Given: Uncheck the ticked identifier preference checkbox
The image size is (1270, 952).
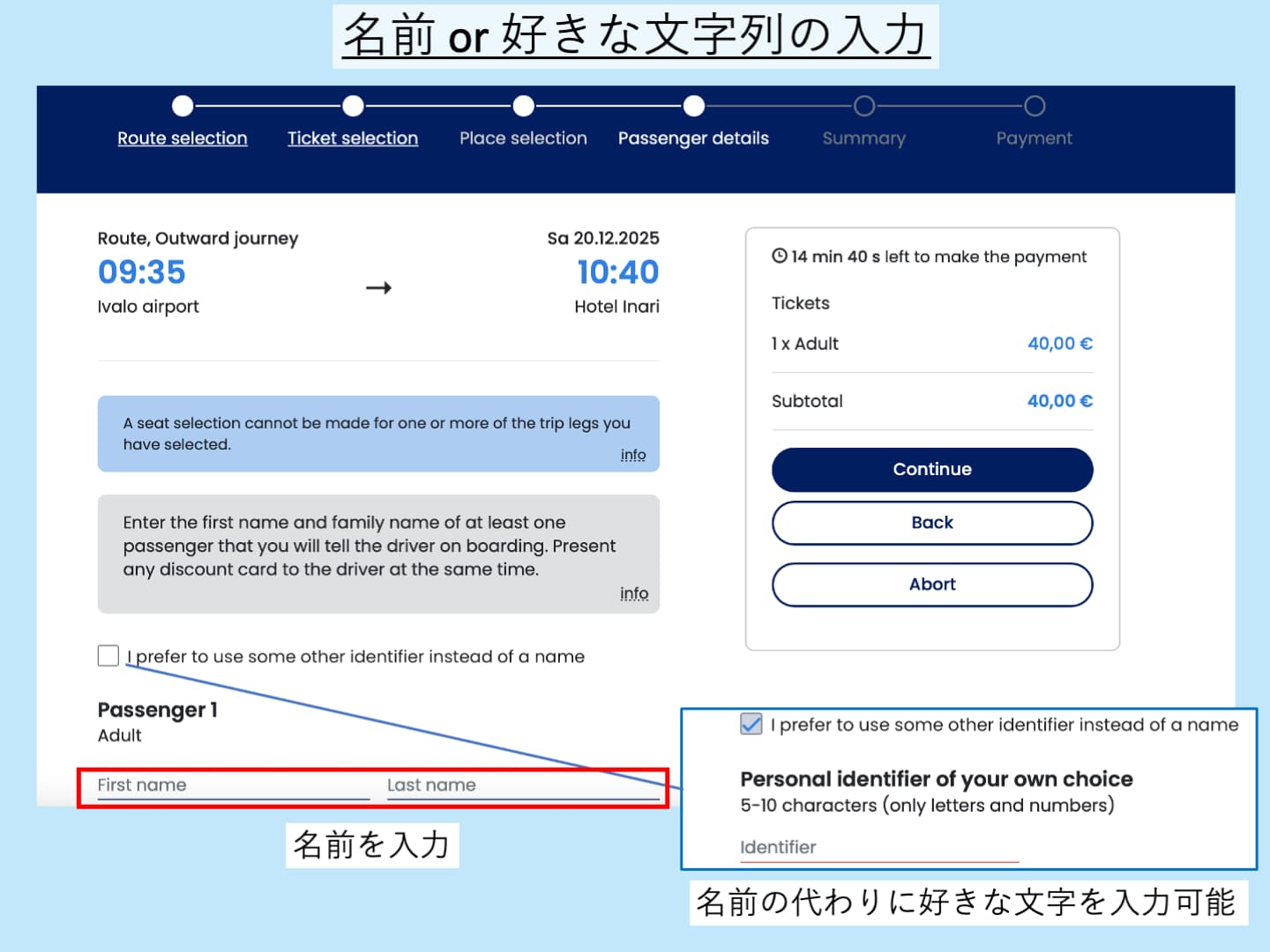Looking at the screenshot, I should (751, 725).
